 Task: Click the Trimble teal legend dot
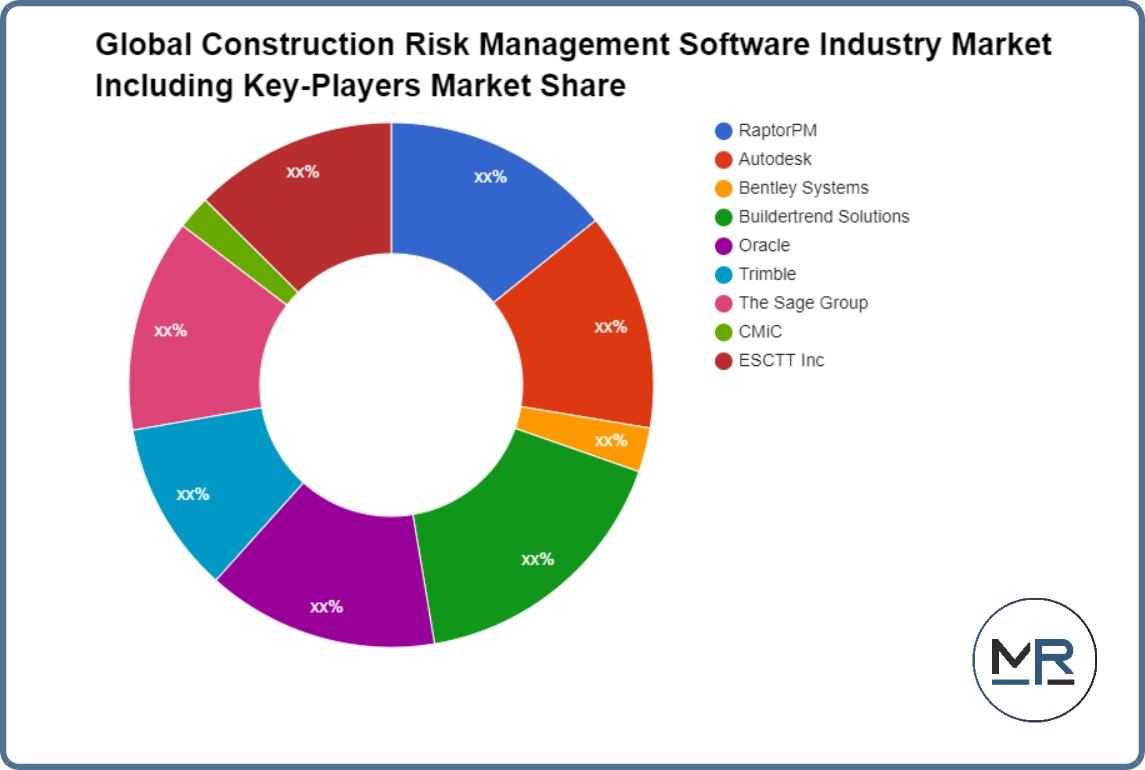tap(723, 275)
